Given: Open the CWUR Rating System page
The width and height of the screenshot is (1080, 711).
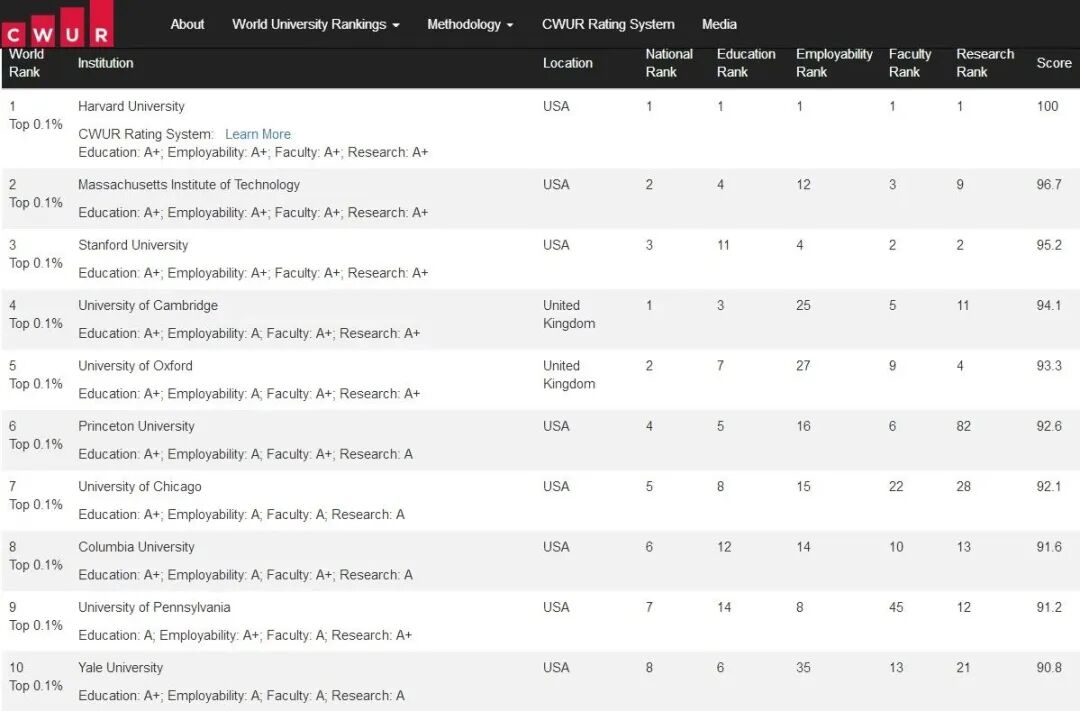Looking at the screenshot, I should click(608, 24).
